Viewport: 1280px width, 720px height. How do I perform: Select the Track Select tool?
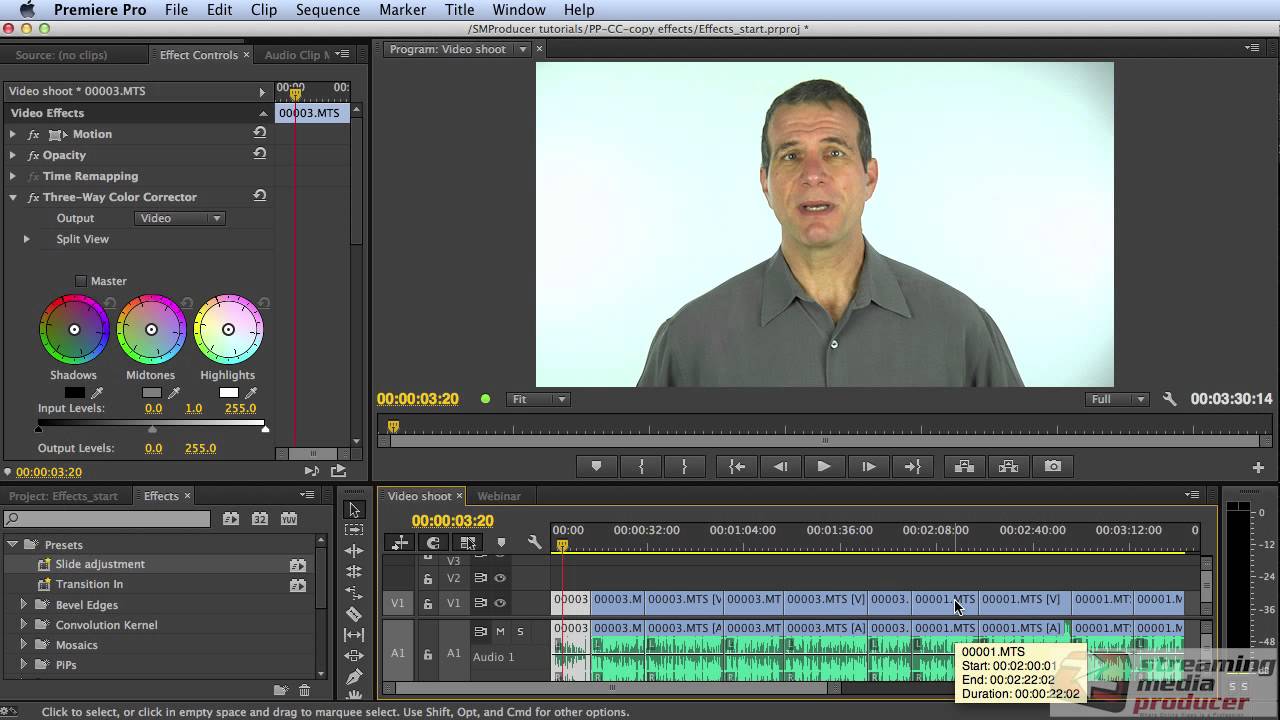354,530
